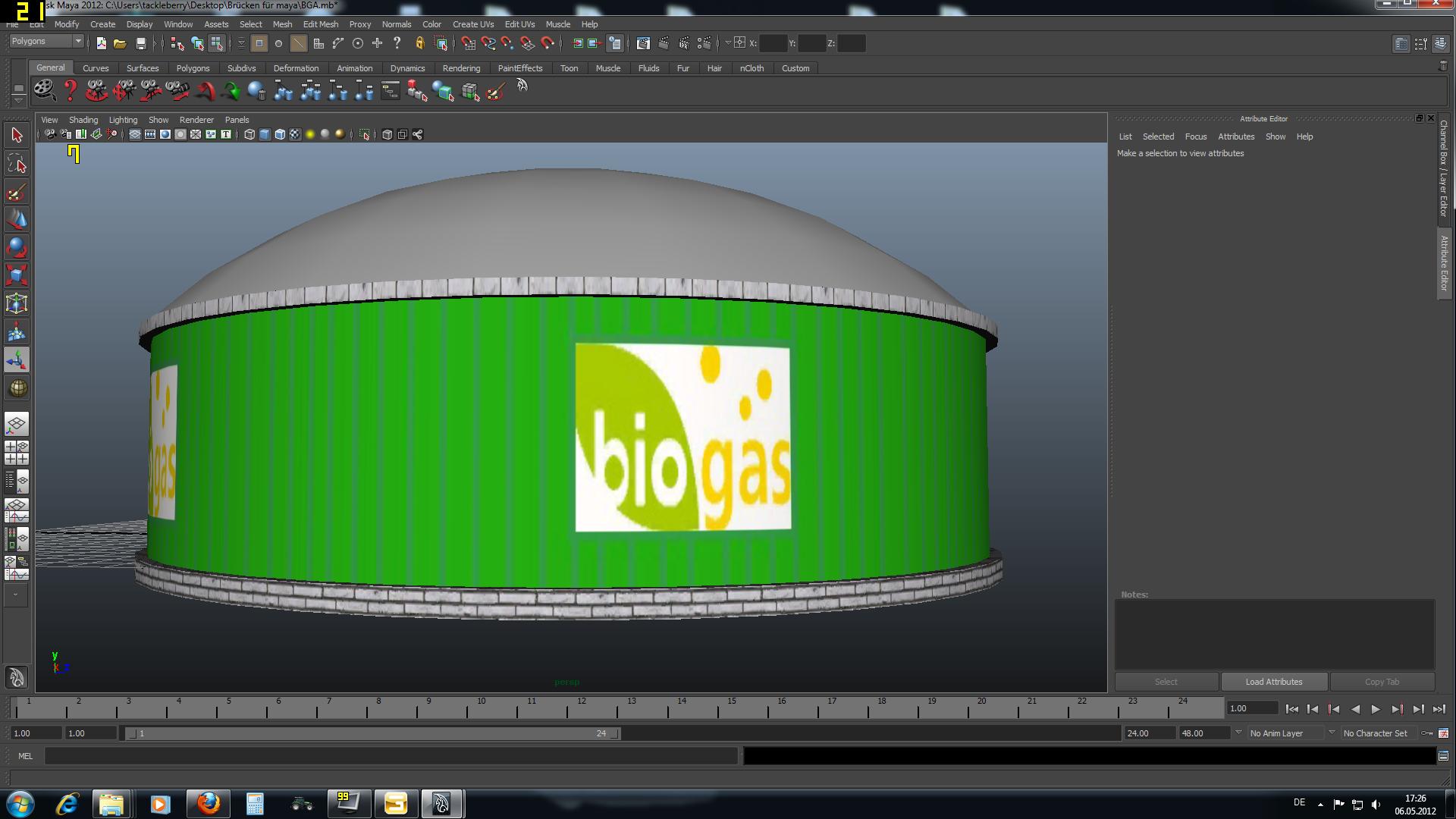Open the viewport Shading menu
This screenshot has width=1456, height=819.
click(83, 120)
